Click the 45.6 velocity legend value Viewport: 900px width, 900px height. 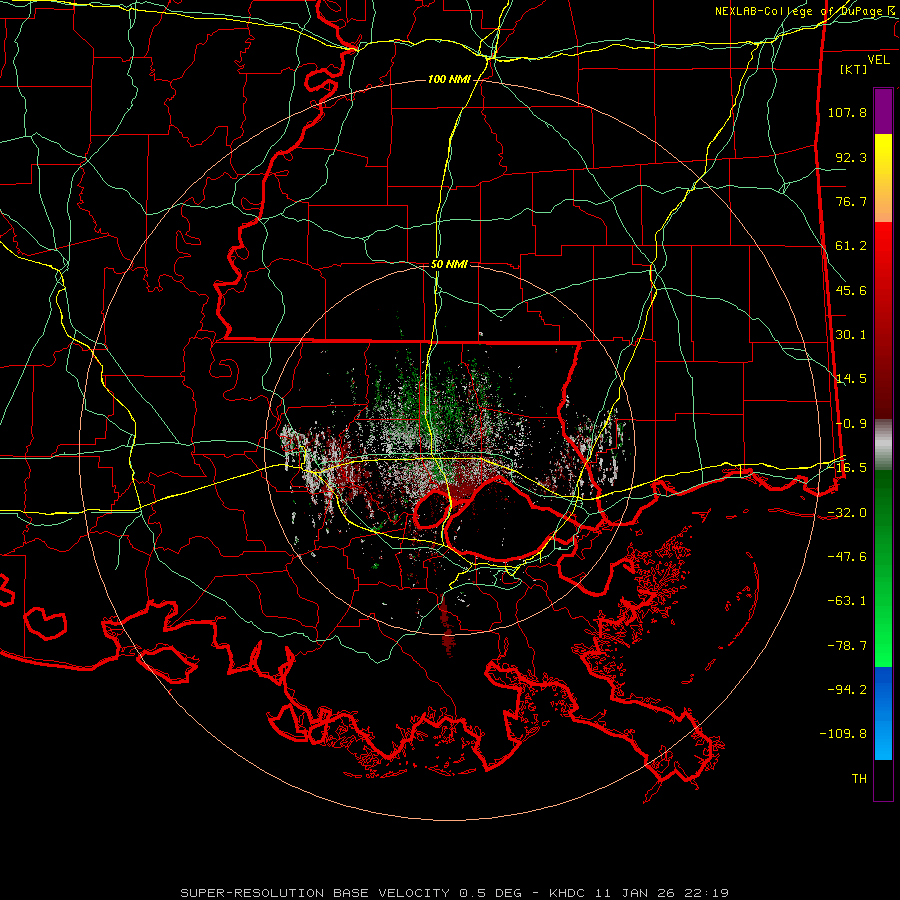(x=851, y=290)
